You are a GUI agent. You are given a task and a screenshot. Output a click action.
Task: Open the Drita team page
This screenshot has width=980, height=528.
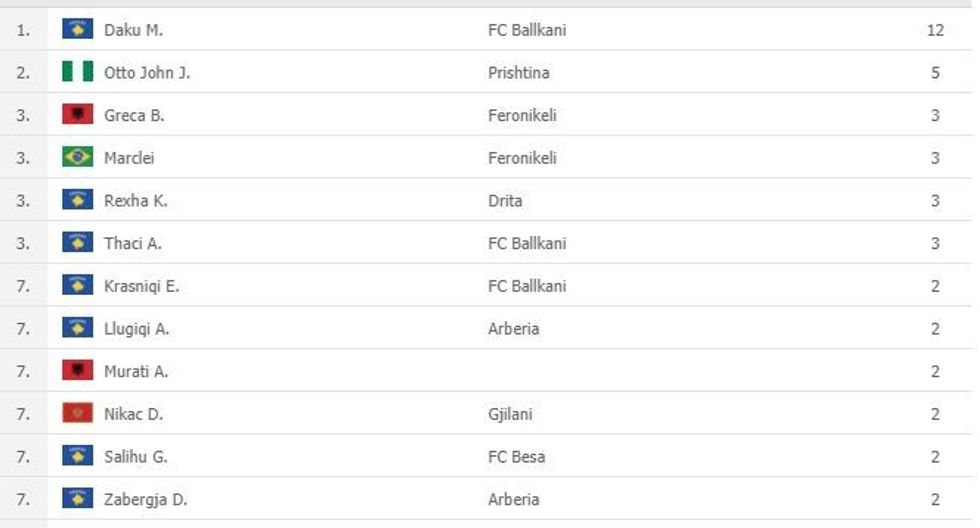[505, 201]
